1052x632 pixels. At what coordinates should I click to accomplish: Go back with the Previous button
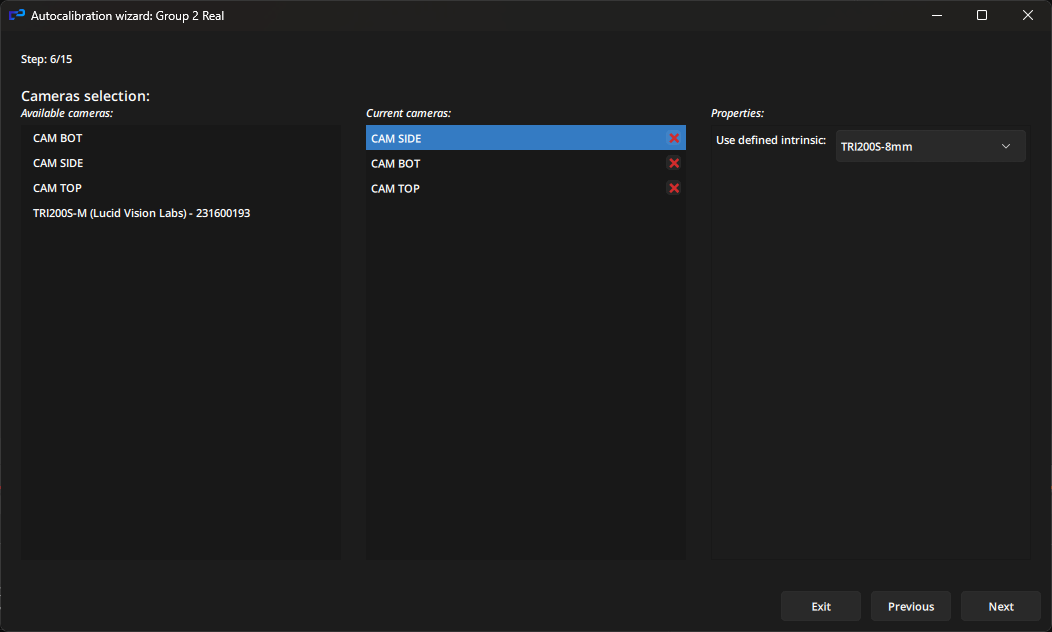point(910,606)
